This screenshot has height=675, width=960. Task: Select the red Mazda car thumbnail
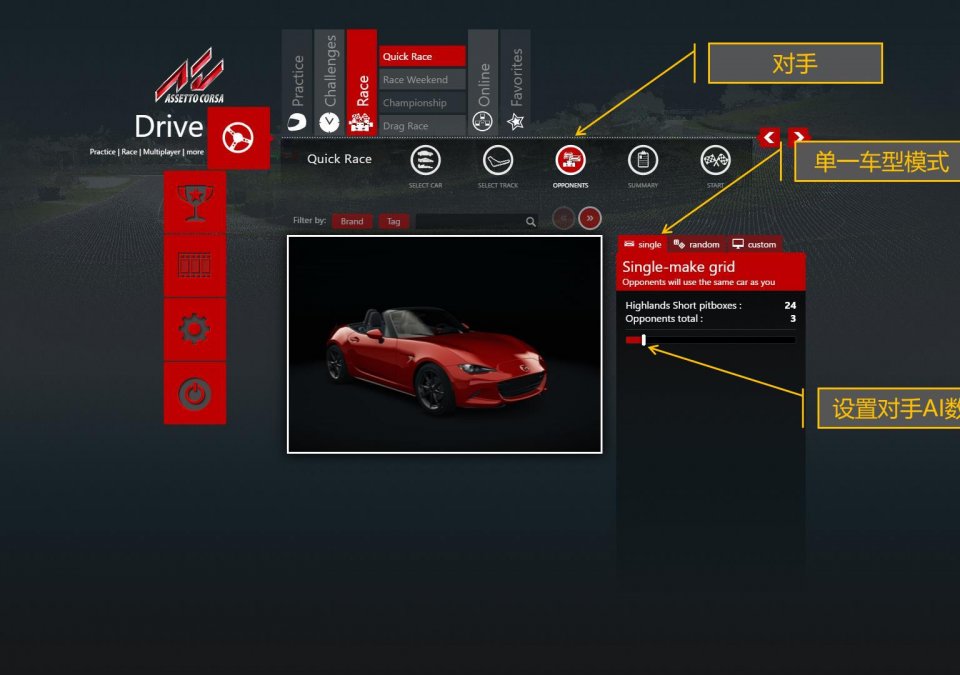[x=444, y=344]
